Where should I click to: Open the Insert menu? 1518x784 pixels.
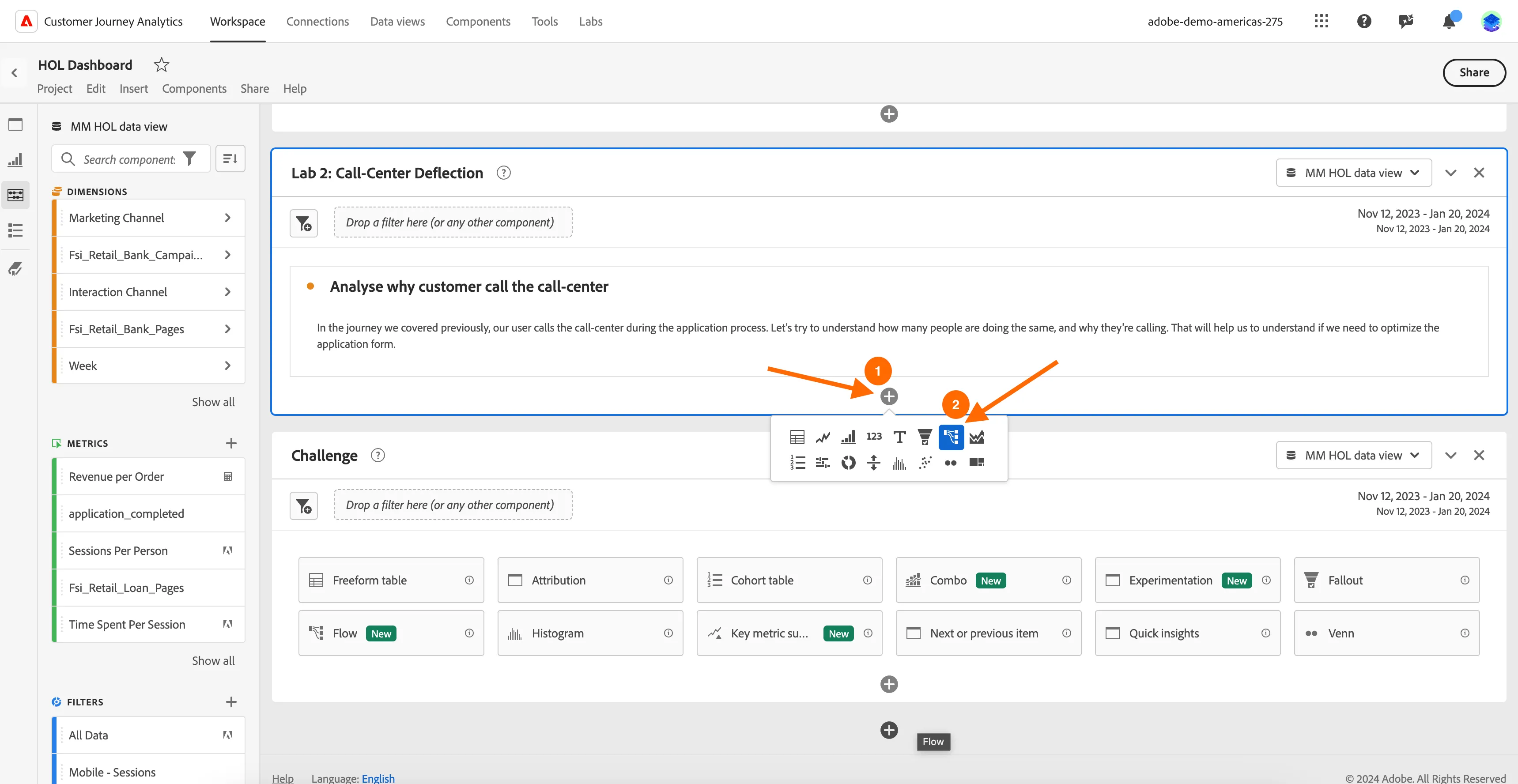pos(133,88)
